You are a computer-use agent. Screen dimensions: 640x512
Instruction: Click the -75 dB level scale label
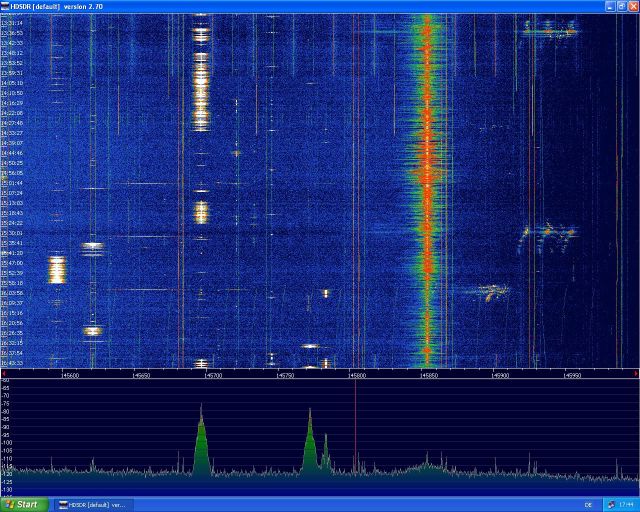(6, 403)
